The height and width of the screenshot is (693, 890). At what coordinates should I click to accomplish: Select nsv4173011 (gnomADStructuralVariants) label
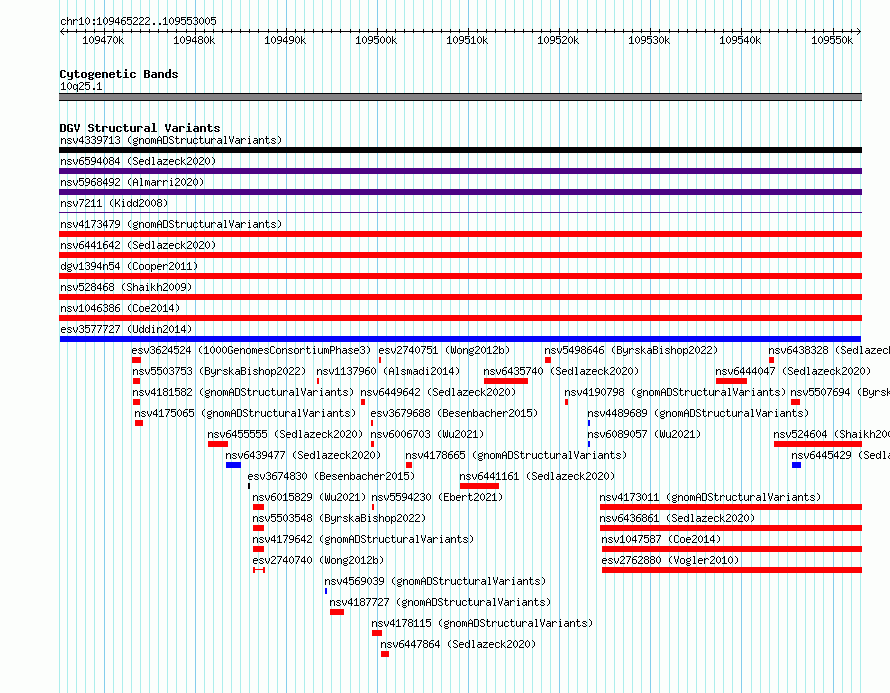pyautogui.click(x=710, y=497)
